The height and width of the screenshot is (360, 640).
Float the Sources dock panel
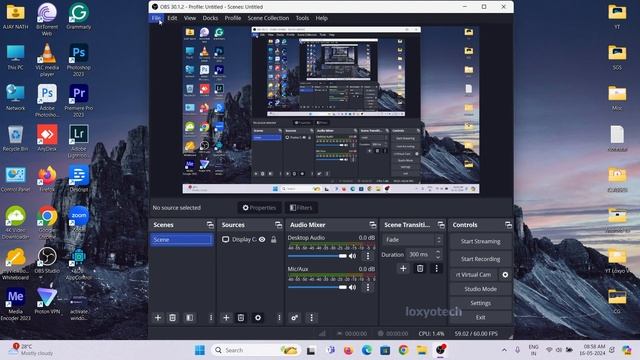coord(278,225)
